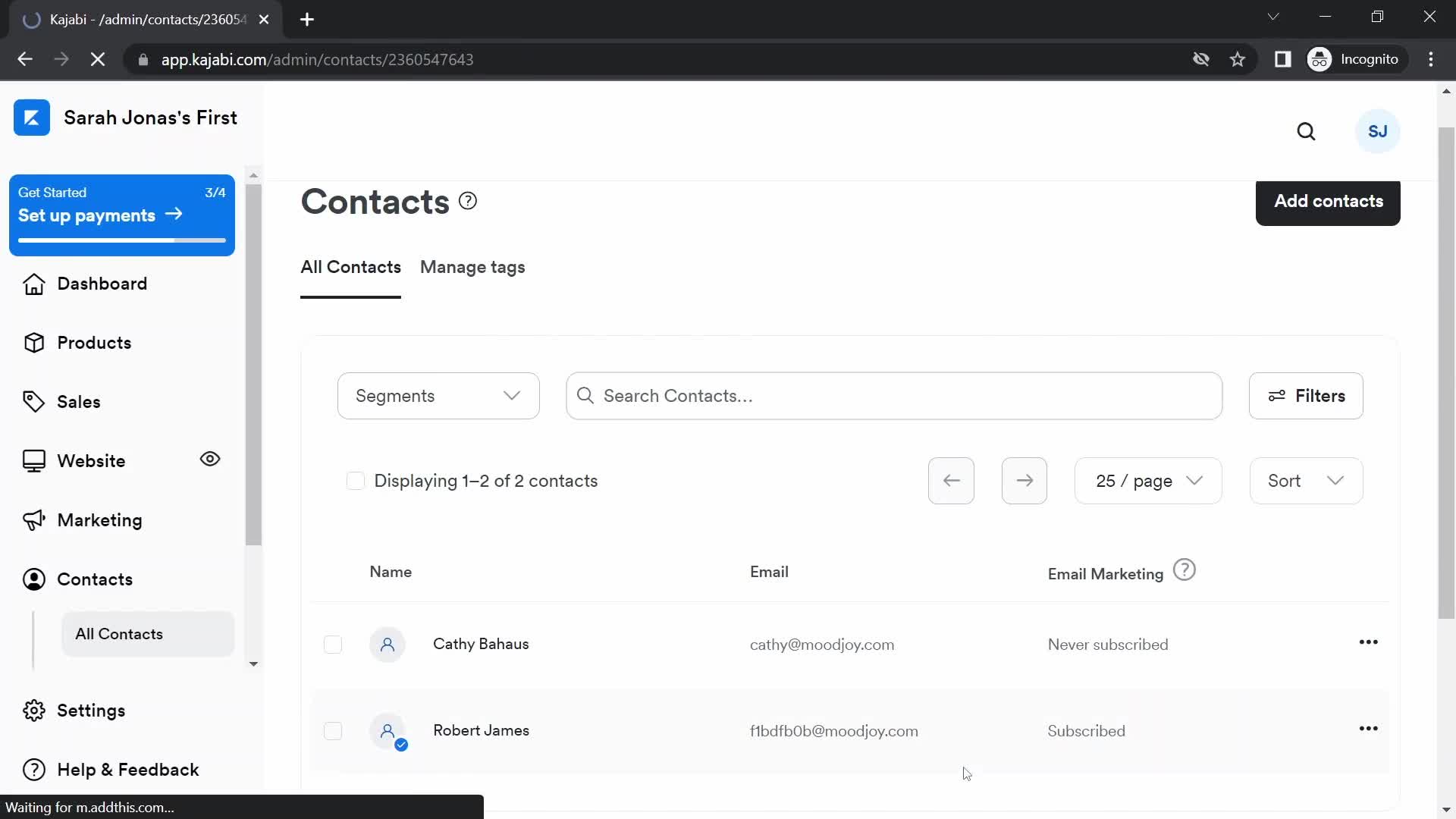Viewport: 1456px width, 819px height.
Task: Open the Sort dropdown
Action: tap(1305, 481)
